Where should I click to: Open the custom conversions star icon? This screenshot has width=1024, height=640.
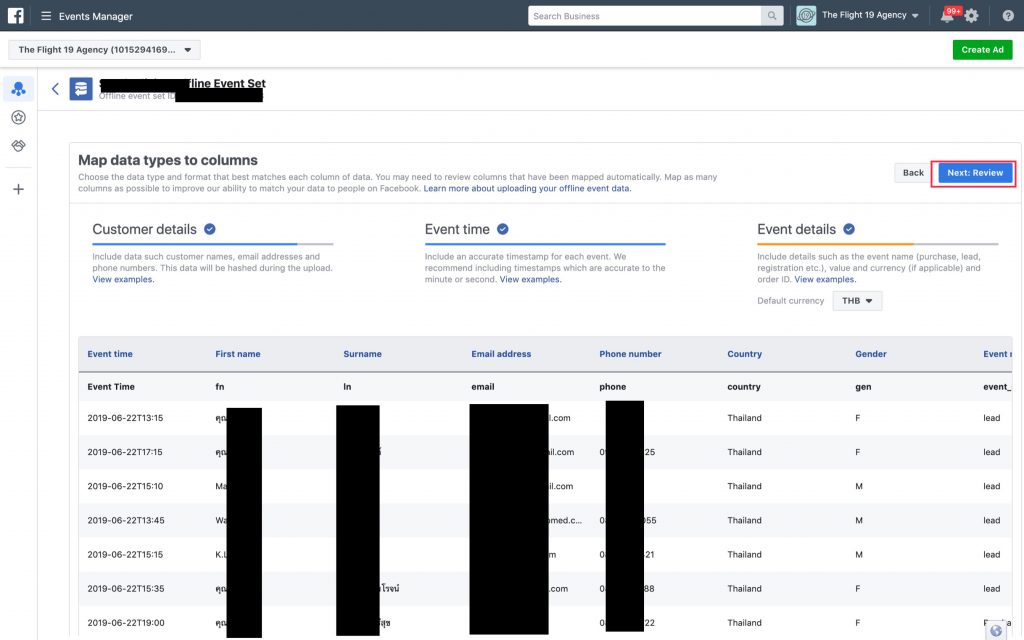tap(18, 117)
